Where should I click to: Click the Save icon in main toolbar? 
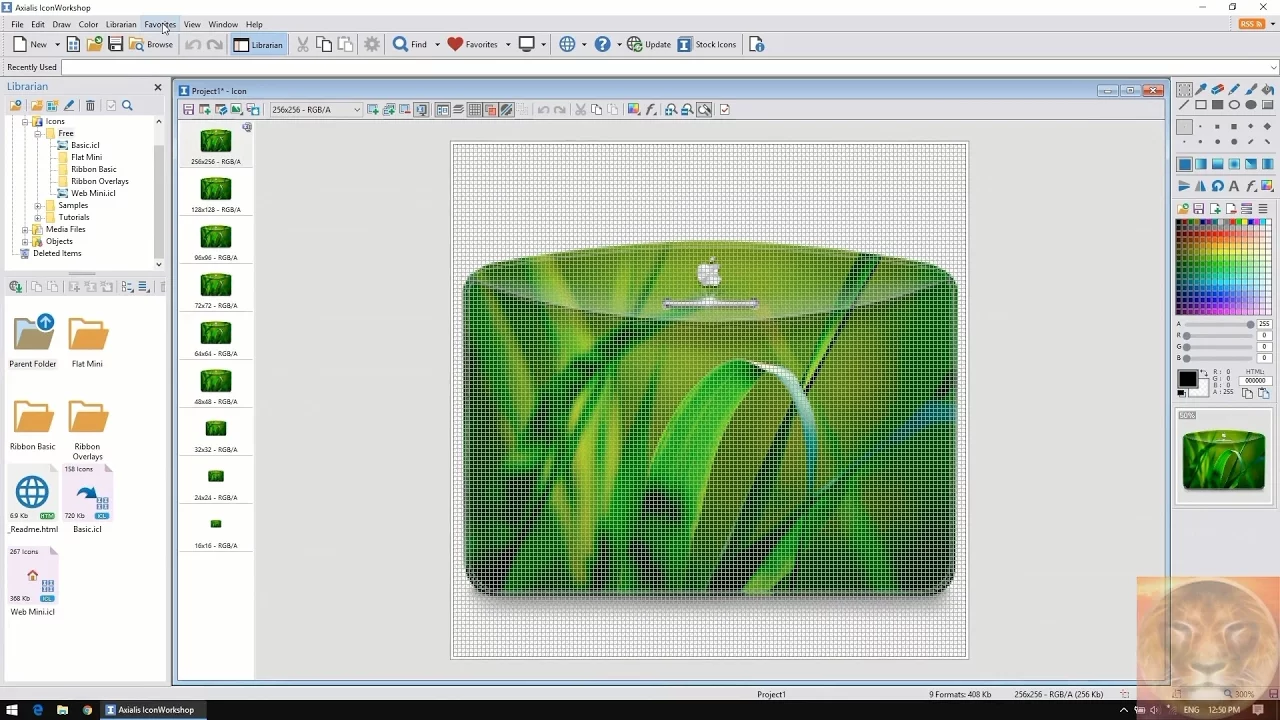115,44
